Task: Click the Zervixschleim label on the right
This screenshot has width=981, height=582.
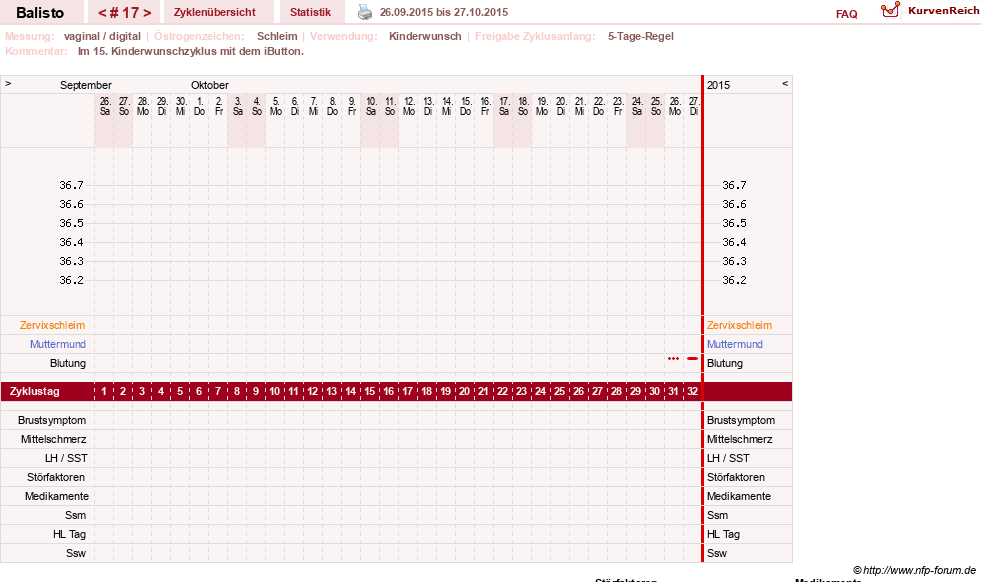Action: pos(739,325)
